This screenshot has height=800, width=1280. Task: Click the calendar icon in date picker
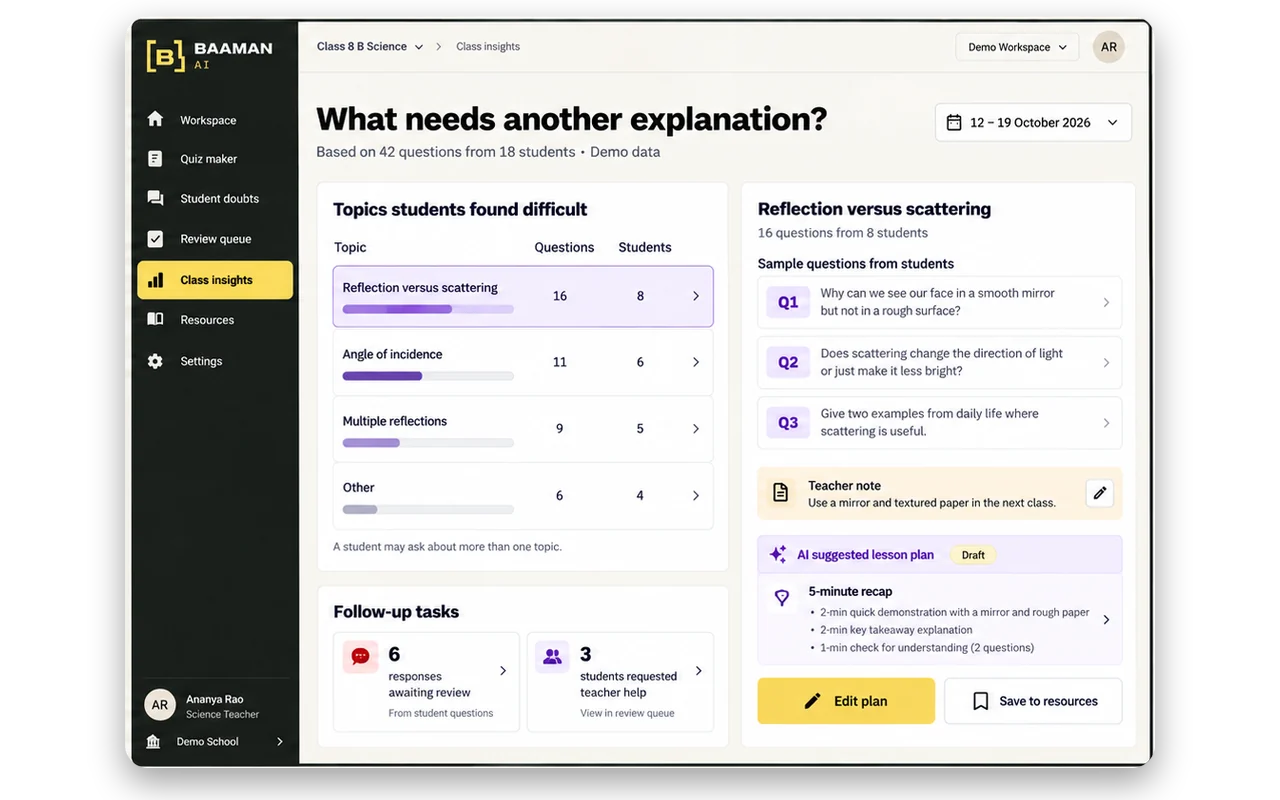(x=954, y=122)
